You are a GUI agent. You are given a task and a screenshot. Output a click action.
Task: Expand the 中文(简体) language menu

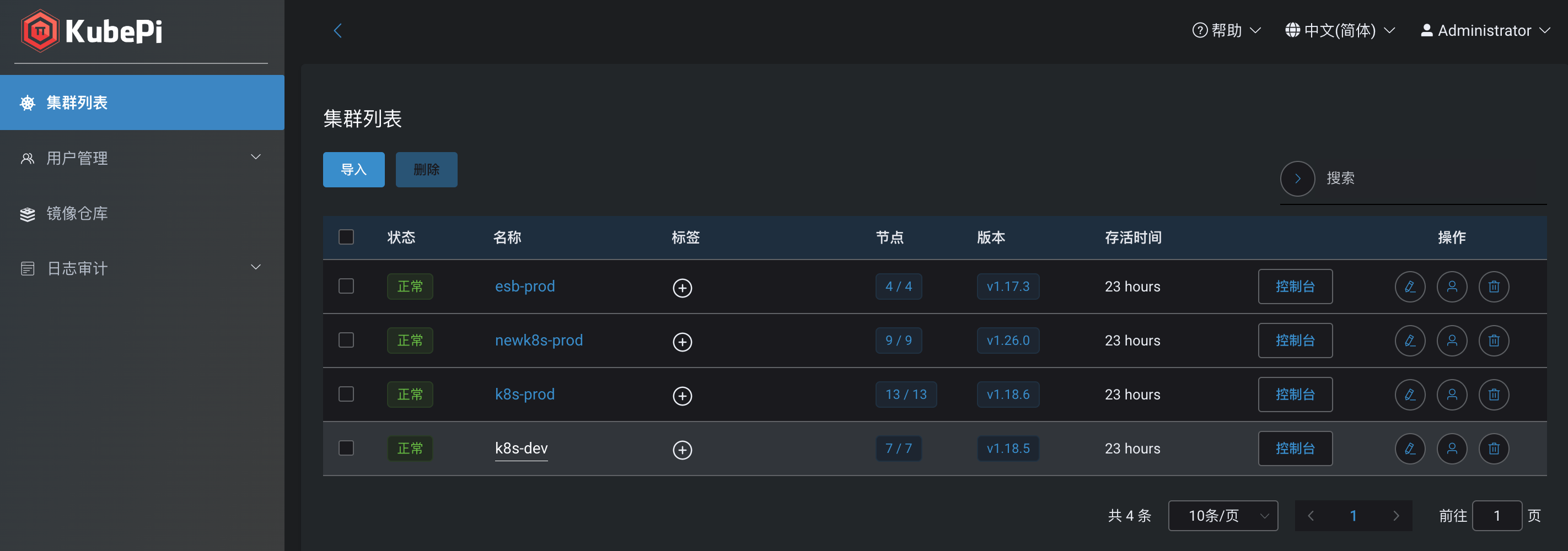(x=1339, y=30)
